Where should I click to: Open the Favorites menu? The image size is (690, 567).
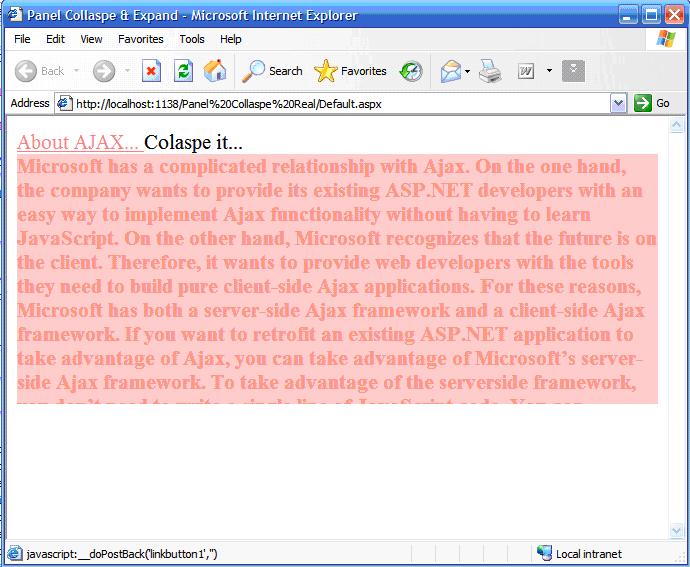[140, 39]
